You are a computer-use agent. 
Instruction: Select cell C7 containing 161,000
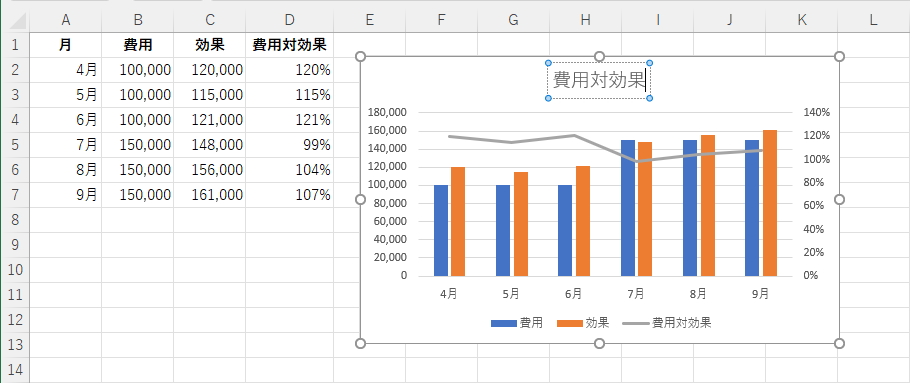[210, 195]
